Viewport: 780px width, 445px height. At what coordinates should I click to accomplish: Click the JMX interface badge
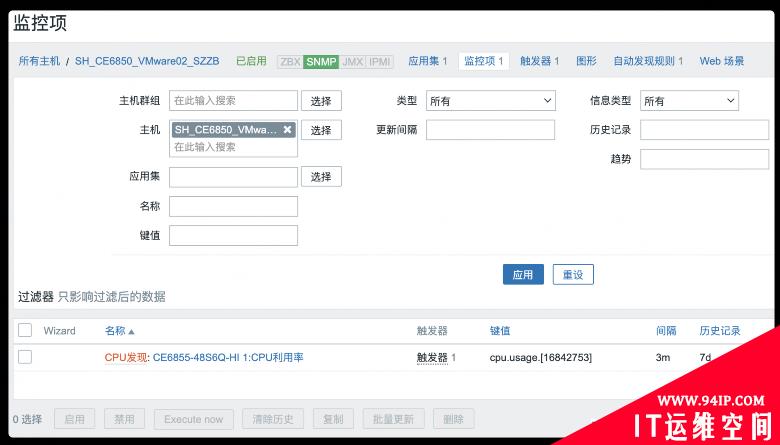pos(353,62)
